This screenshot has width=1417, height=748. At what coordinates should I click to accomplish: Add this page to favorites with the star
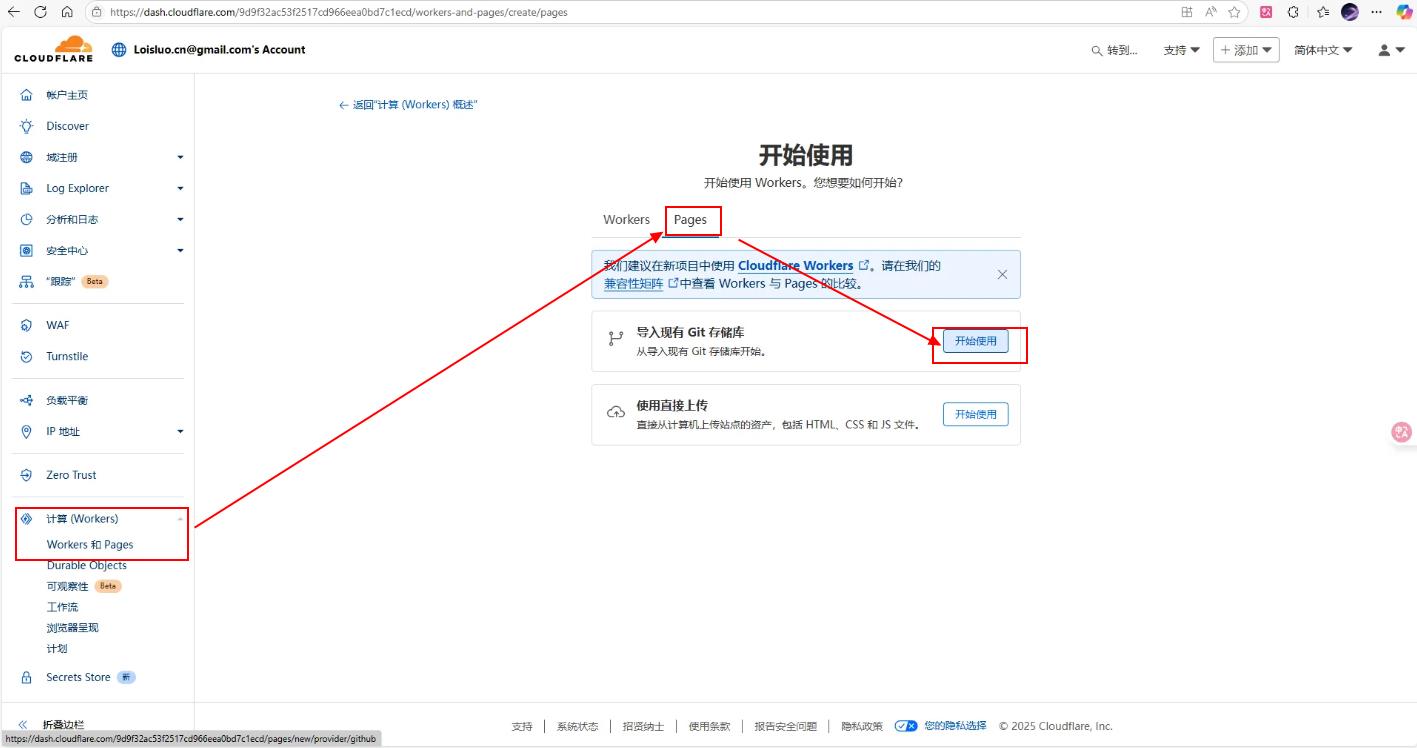[1235, 12]
